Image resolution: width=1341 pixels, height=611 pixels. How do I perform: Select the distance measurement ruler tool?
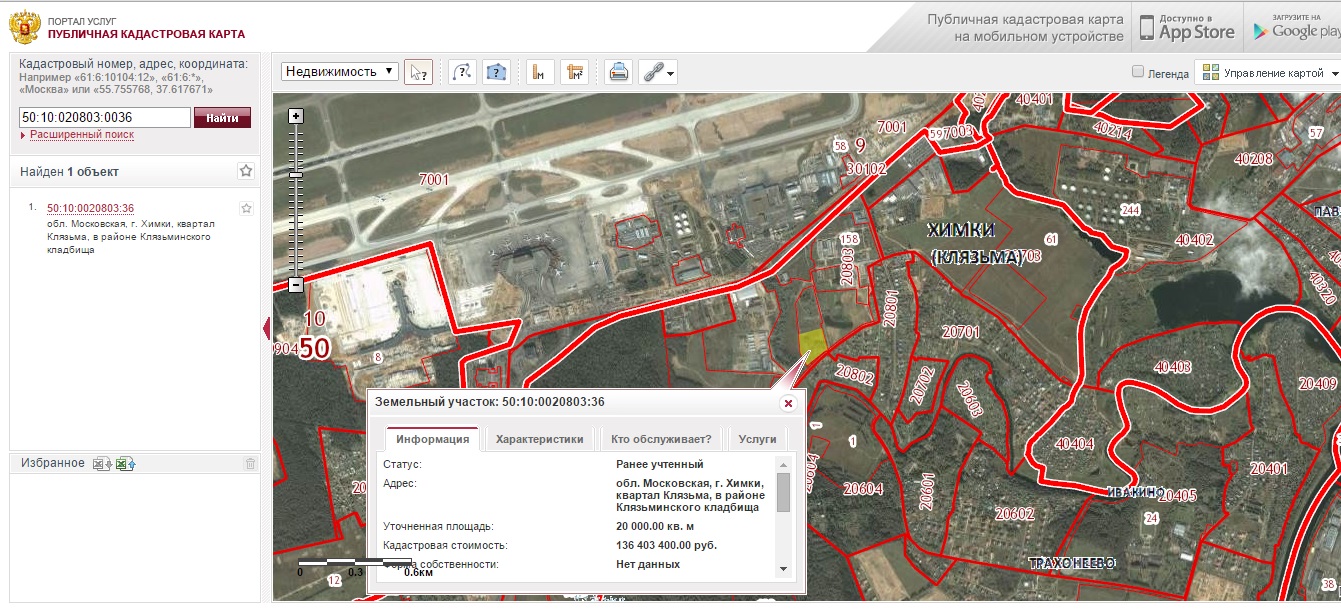tap(540, 72)
